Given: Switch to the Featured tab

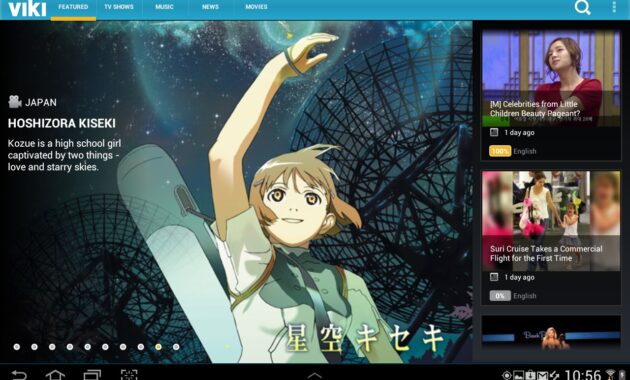Looking at the screenshot, I should [73, 7].
